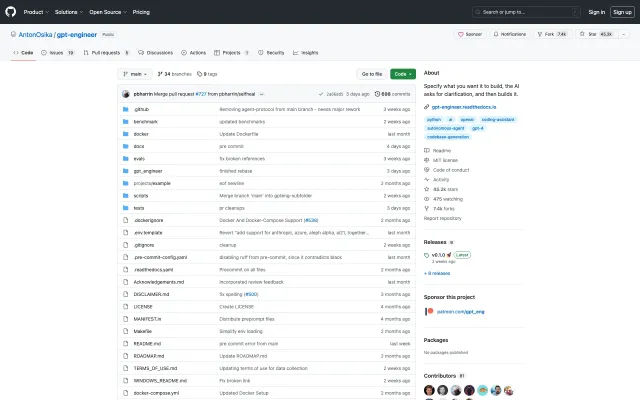The height and width of the screenshot is (400, 640).
Task: Open the Solutions menu
Action: [69, 12]
